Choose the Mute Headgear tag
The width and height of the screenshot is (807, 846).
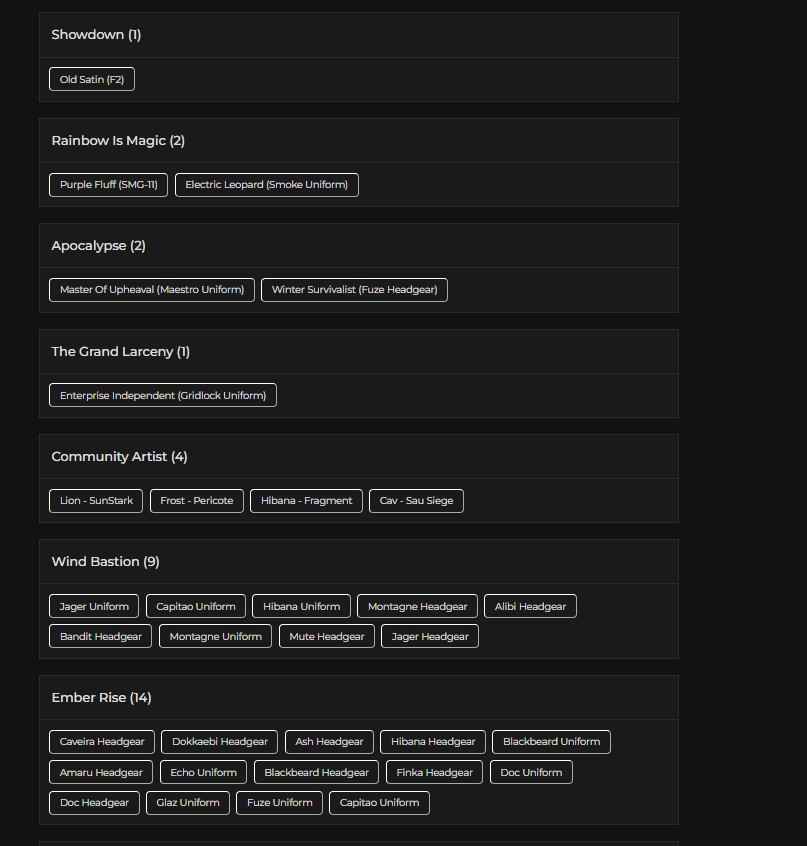327,636
